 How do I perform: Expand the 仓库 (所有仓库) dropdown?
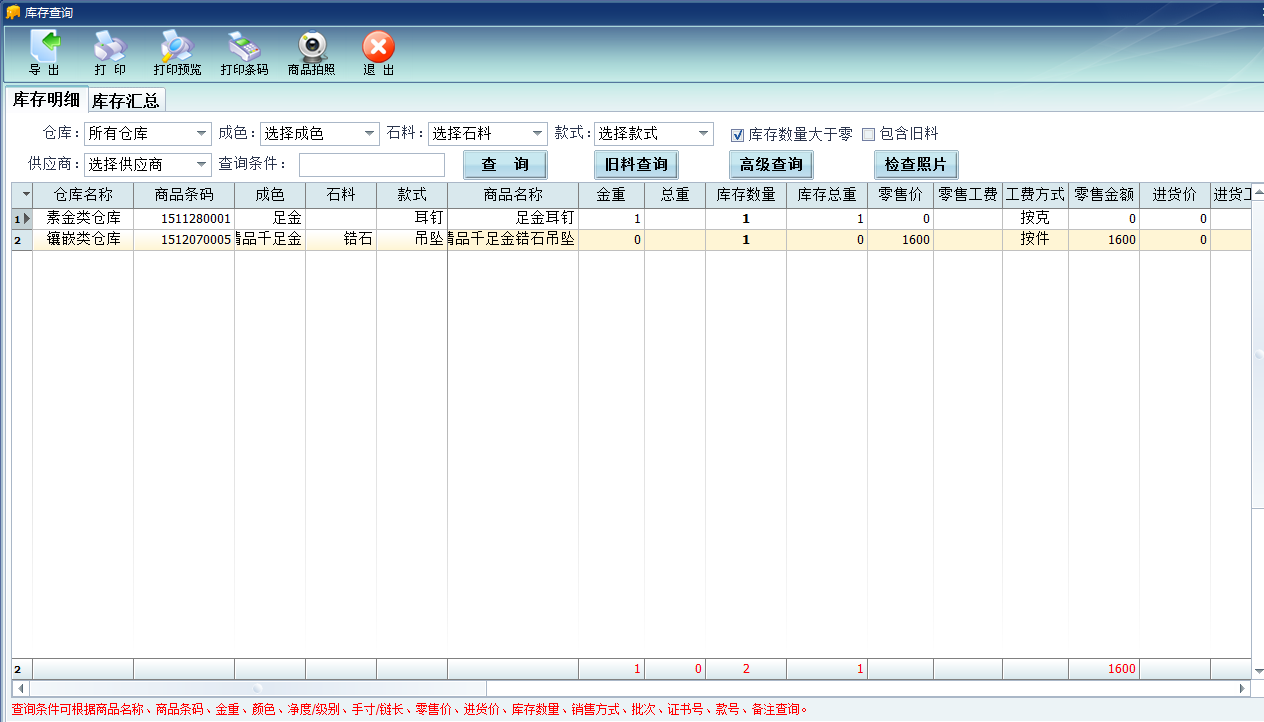(201, 134)
